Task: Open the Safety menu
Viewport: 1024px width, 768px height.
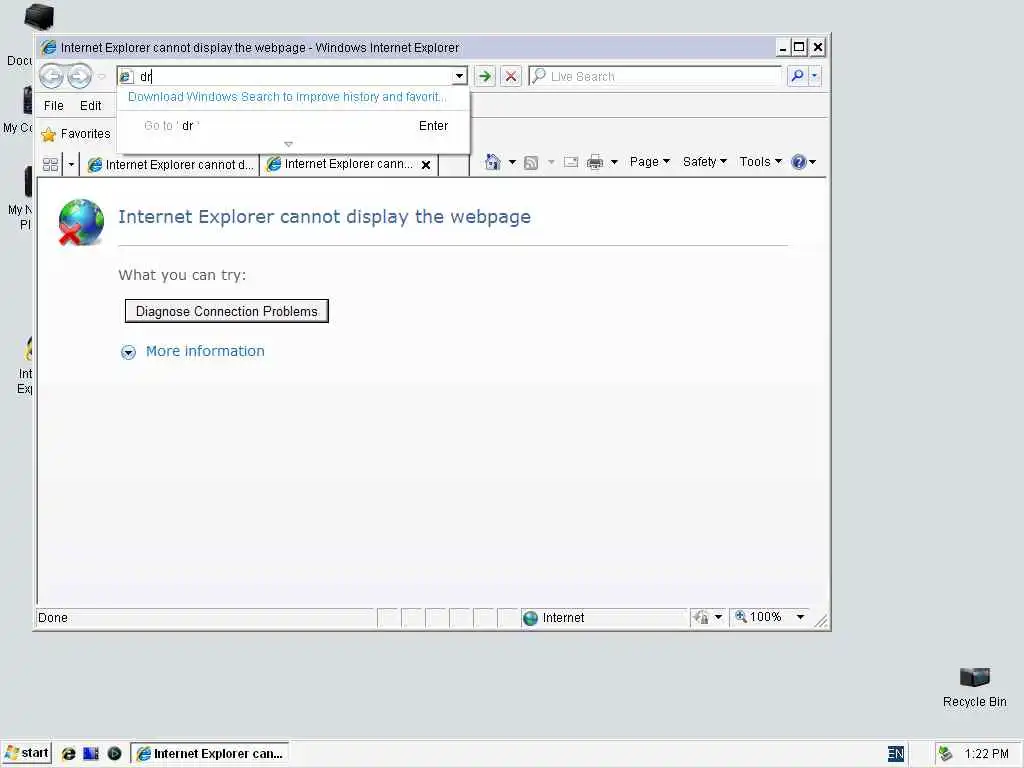Action: [705, 161]
